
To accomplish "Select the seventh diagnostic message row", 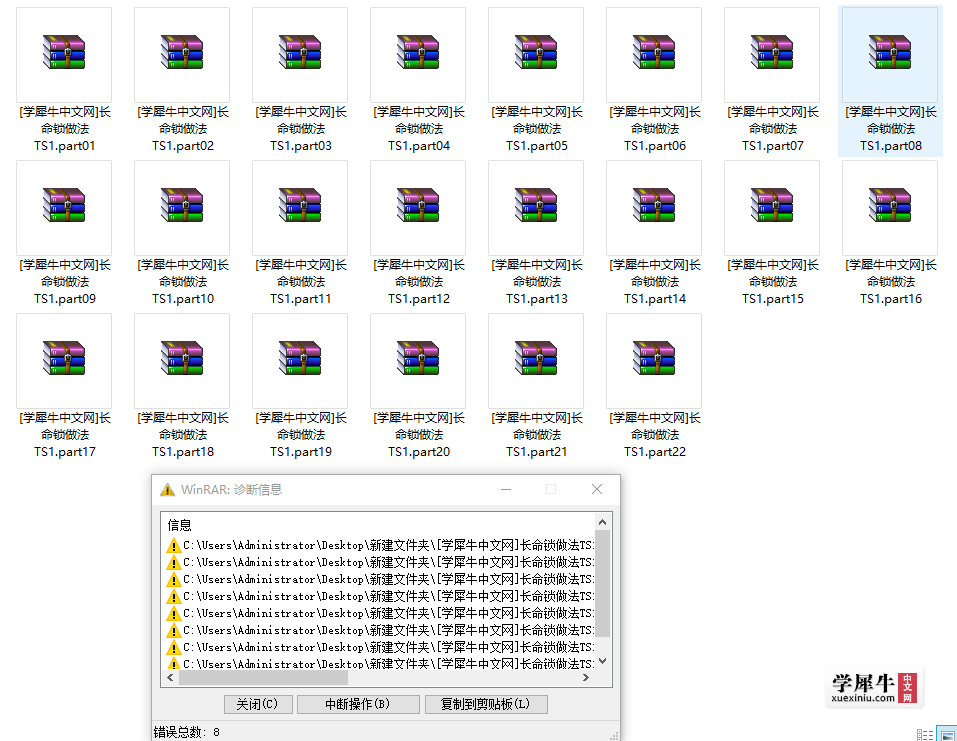I will point(378,648).
